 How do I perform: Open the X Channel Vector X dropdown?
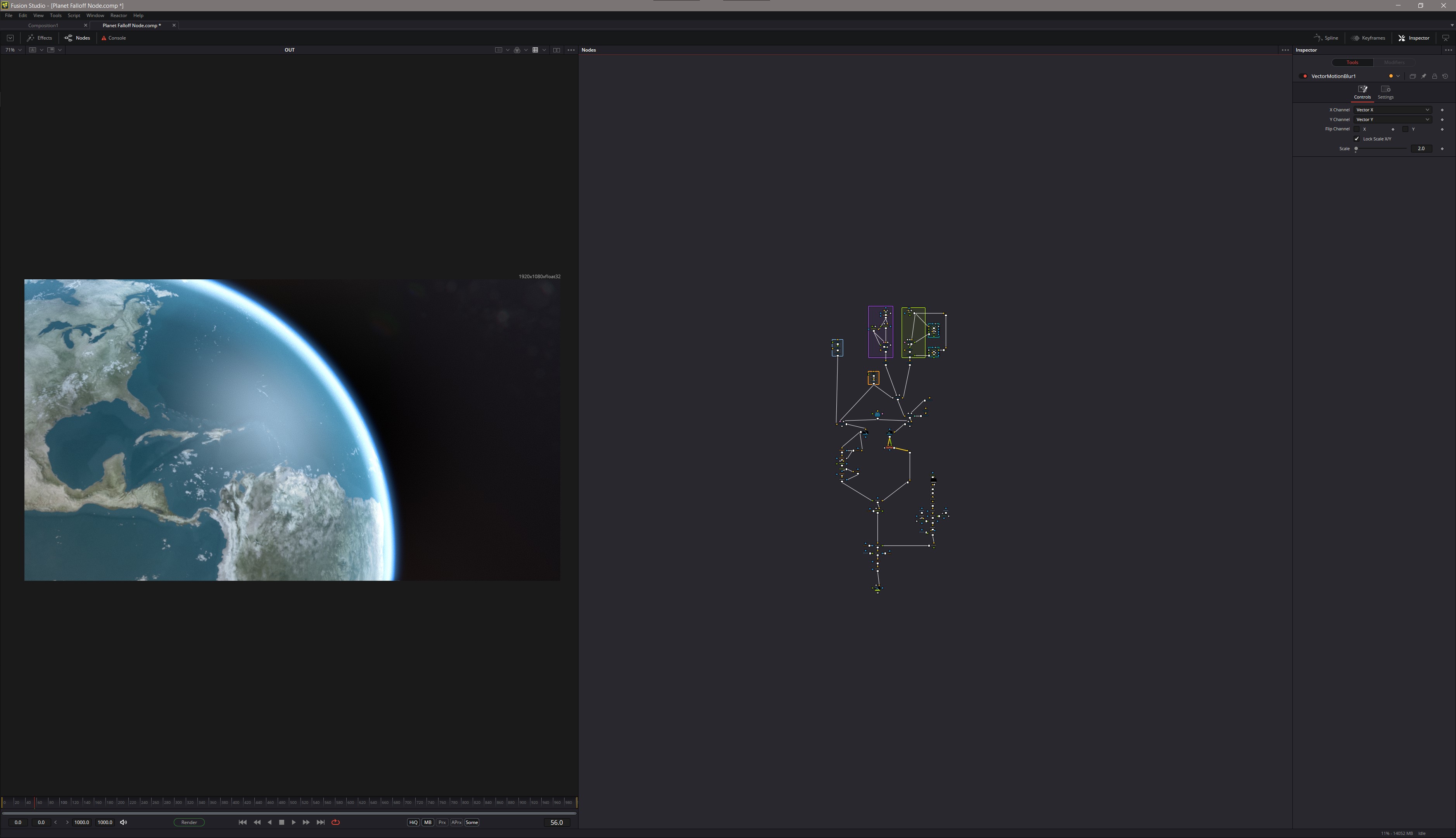pyautogui.click(x=1393, y=110)
